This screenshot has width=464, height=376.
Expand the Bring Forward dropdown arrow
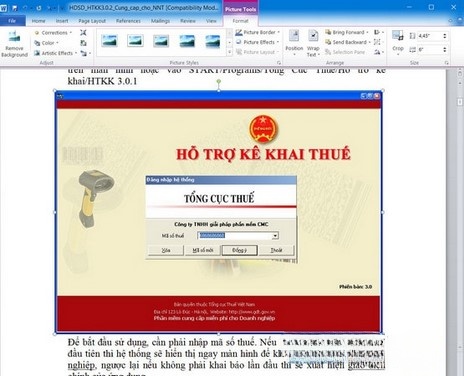point(367,32)
